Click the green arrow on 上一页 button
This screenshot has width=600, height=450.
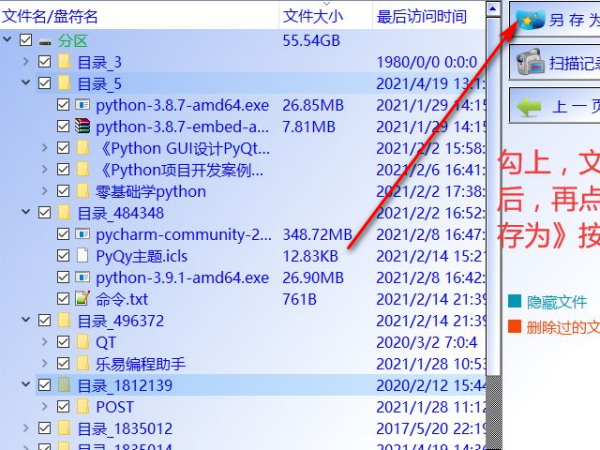coord(529,106)
